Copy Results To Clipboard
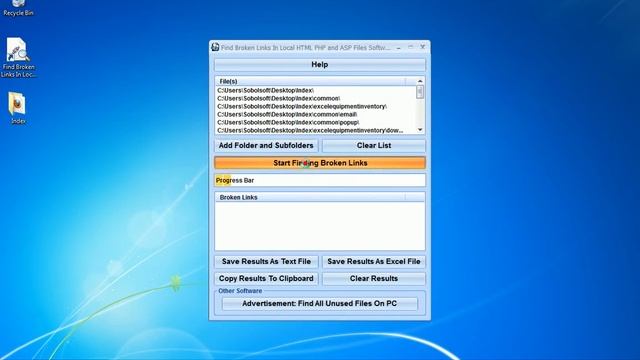The image size is (640, 360). 266,279
